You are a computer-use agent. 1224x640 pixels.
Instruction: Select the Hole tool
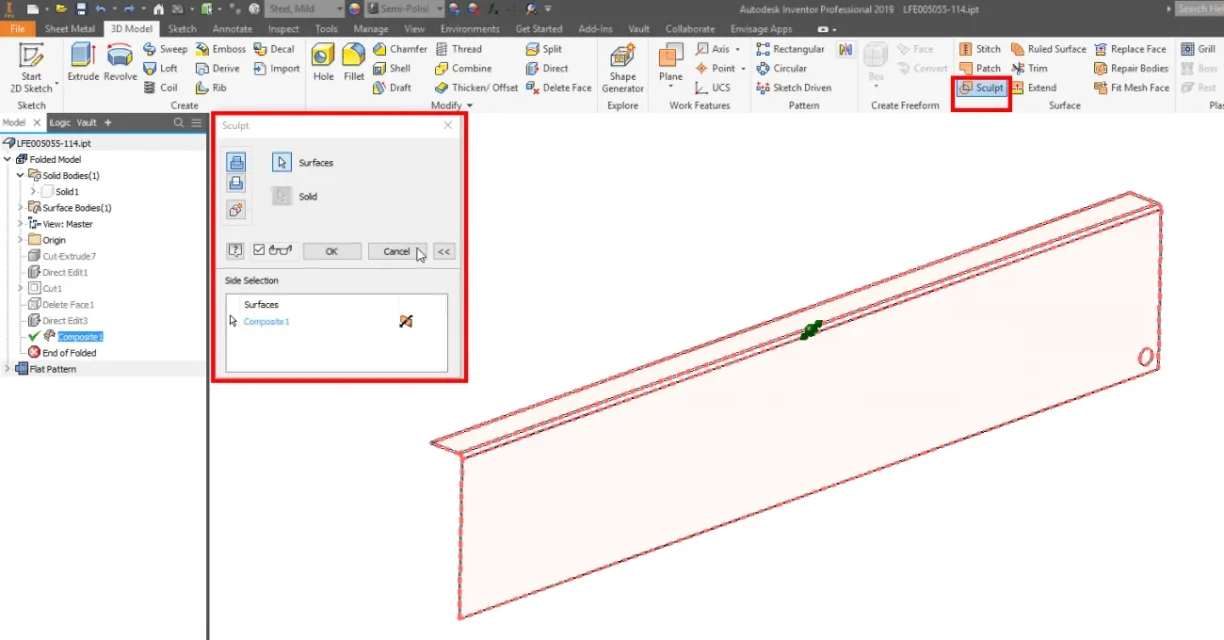point(323,61)
